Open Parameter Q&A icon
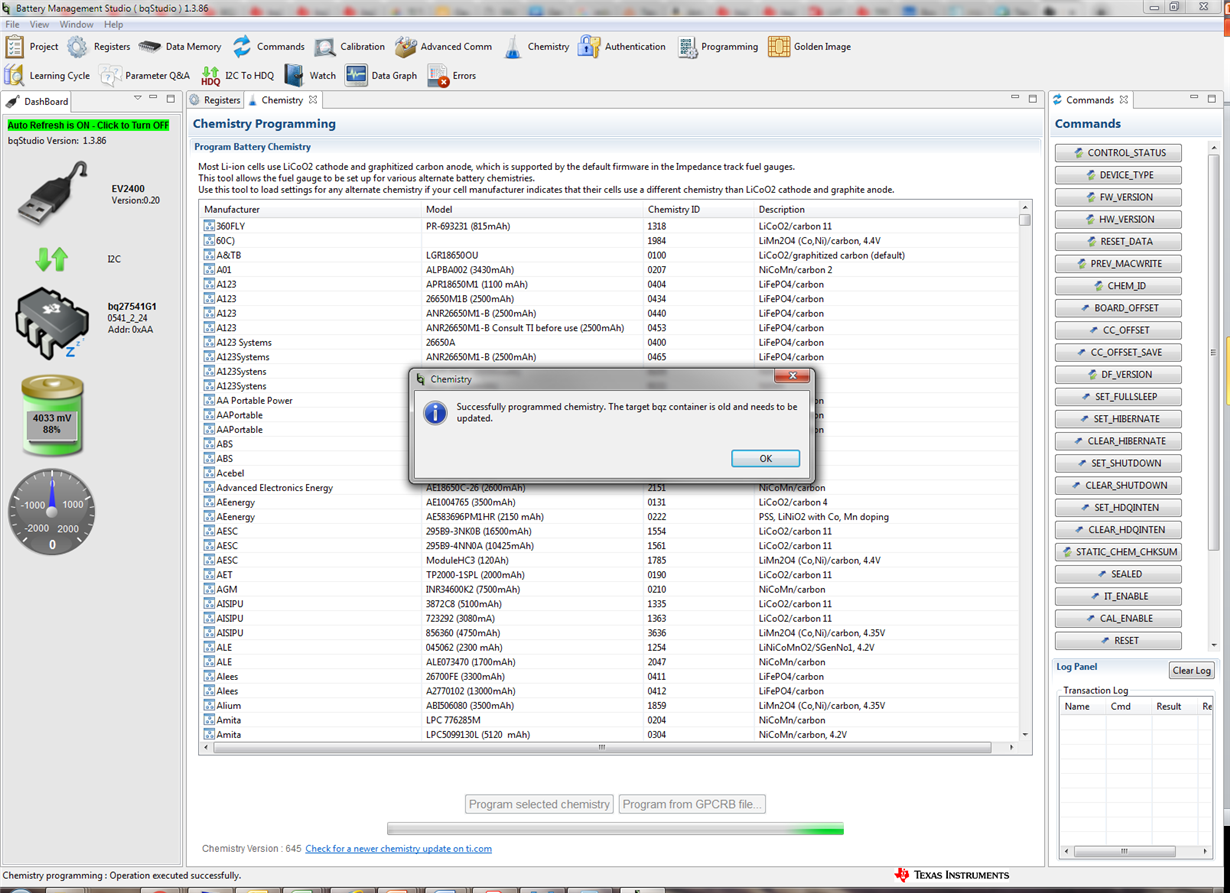 (x=110, y=75)
